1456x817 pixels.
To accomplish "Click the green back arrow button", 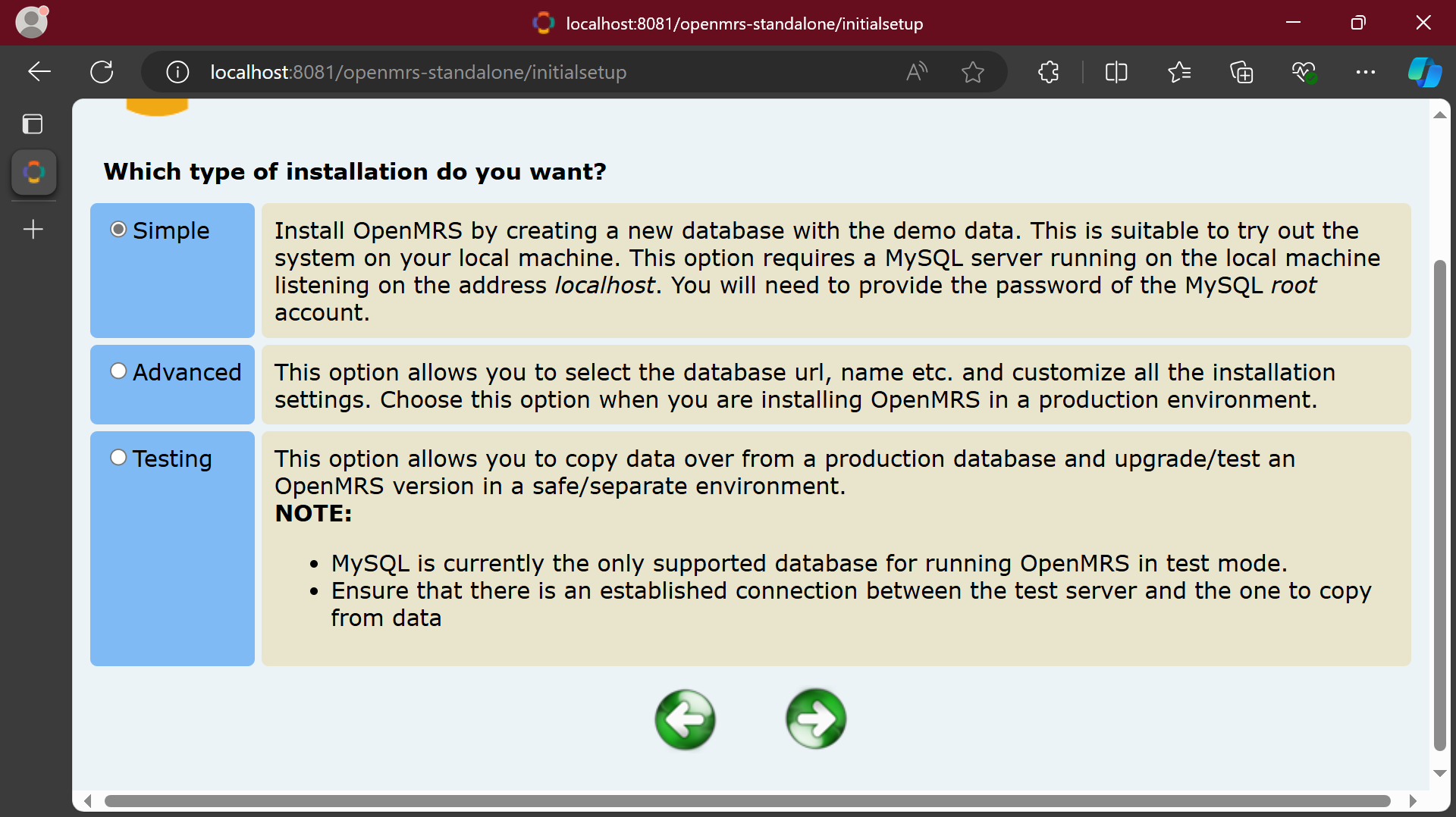I will [x=685, y=718].
